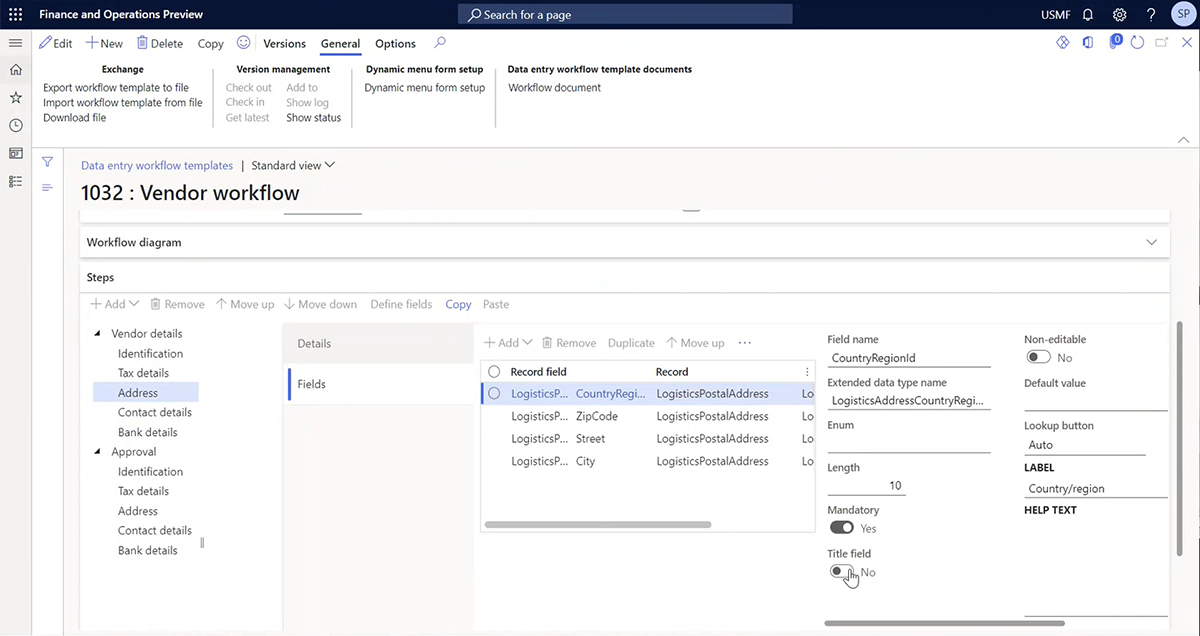
Task: Open the Settings gear
Action: pos(1119,14)
